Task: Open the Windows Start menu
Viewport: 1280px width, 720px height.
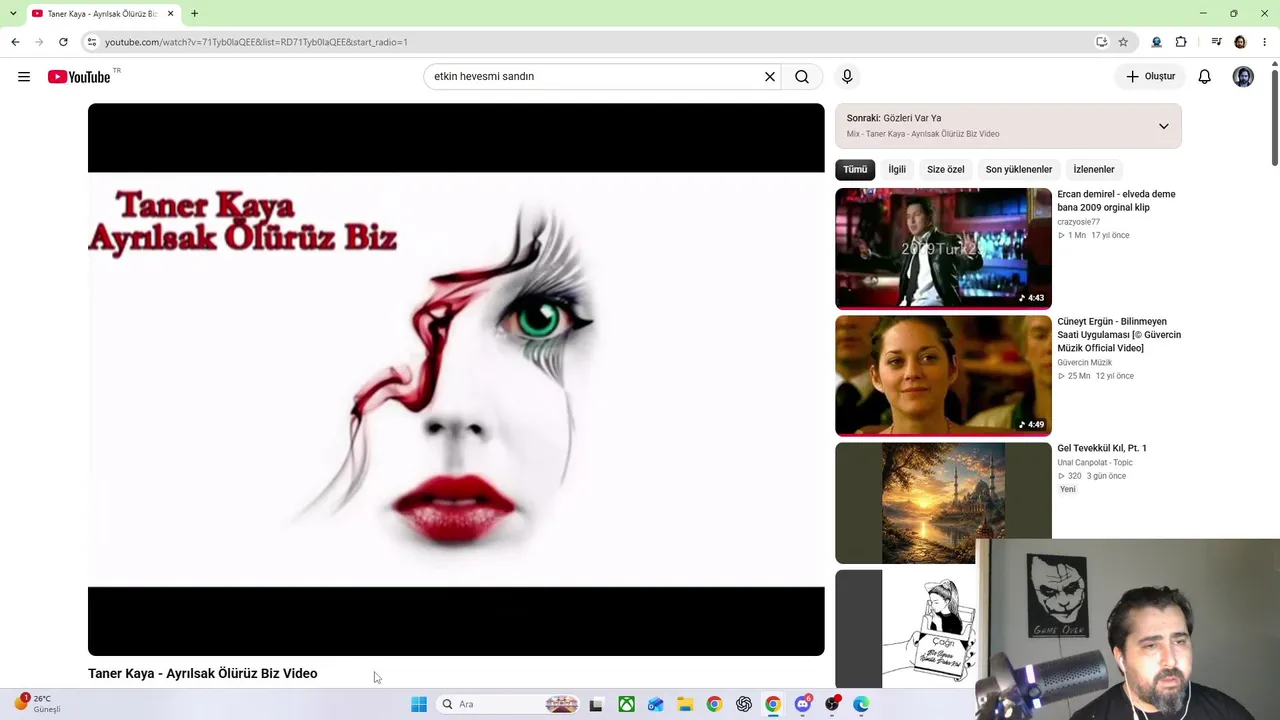Action: point(419,704)
